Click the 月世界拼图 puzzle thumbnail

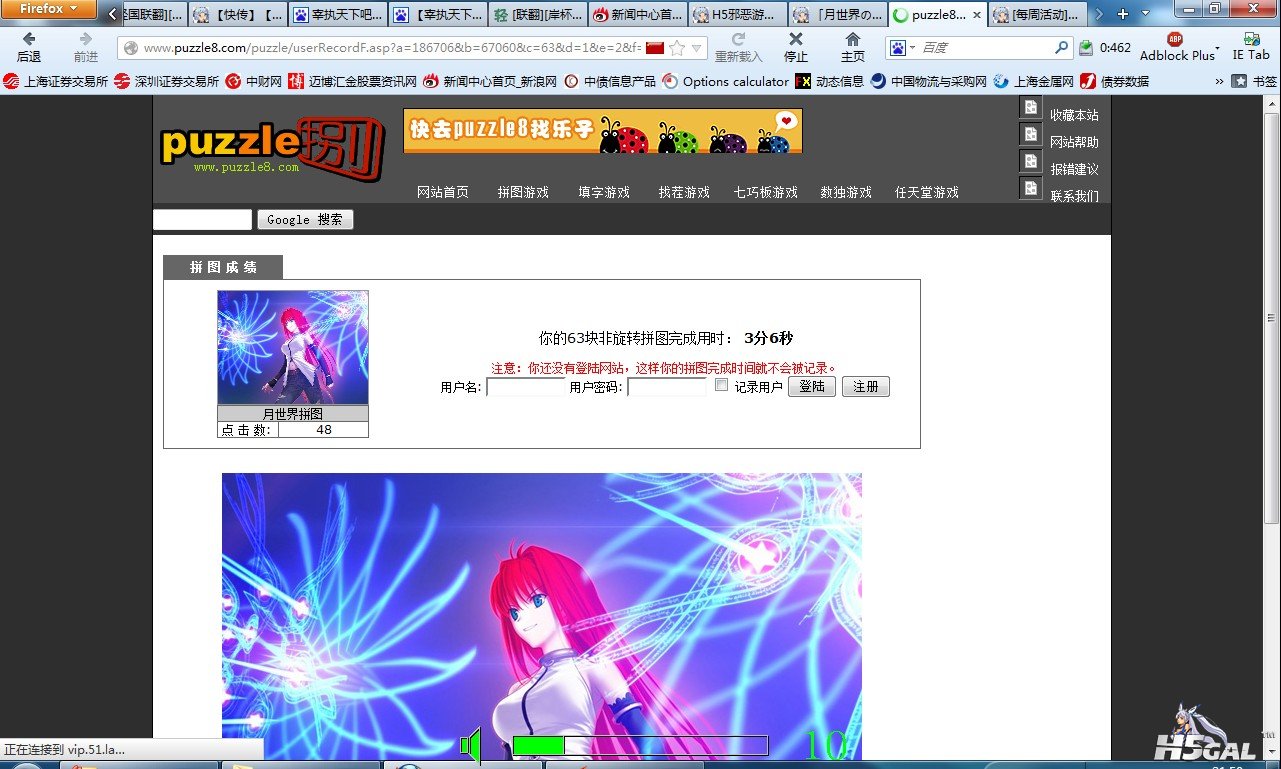[293, 348]
